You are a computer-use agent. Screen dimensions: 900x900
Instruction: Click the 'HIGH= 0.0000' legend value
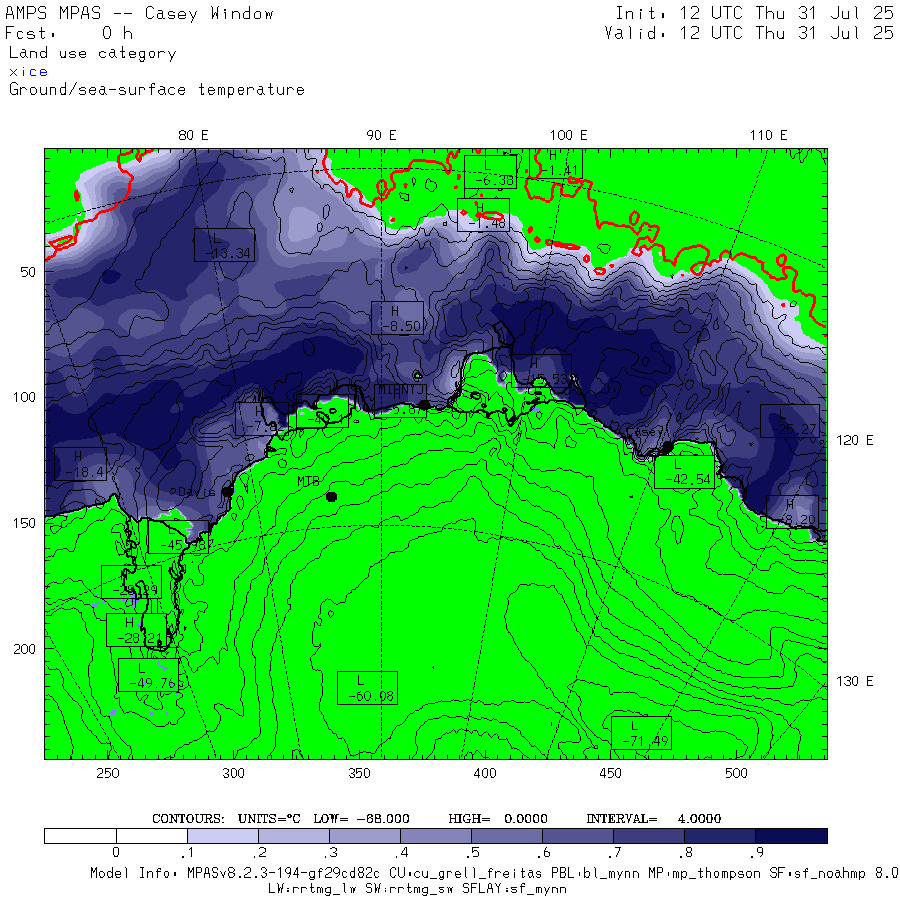[x=498, y=818]
